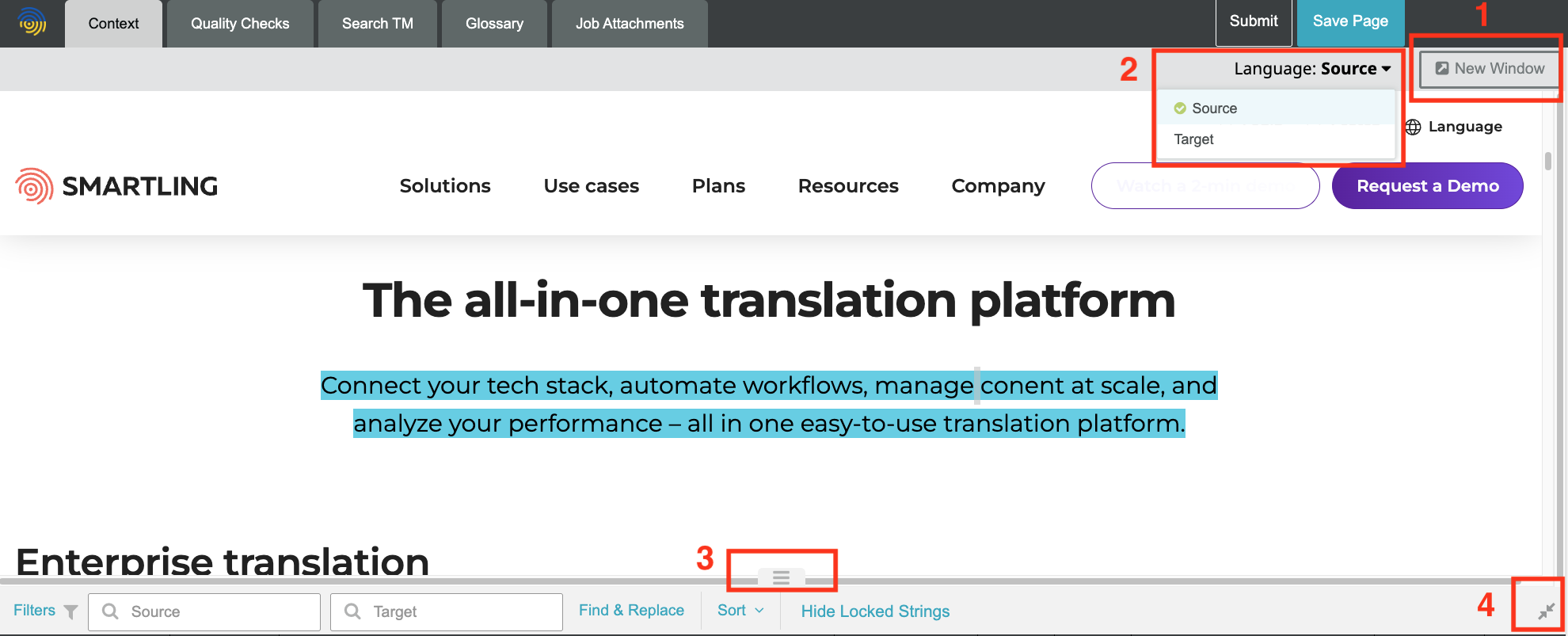Click the Save Page button
The height and width of the screenshot is (636, 1568).
click(1350, 22)
